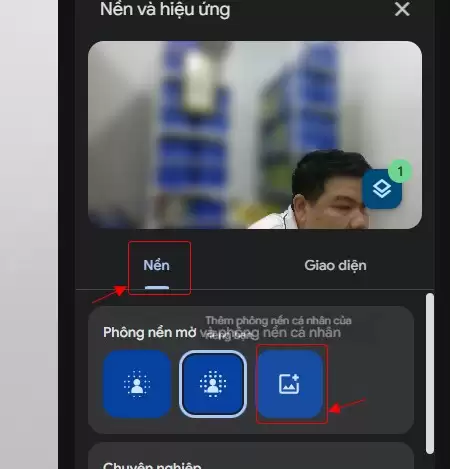This screenshot has height=469, width=450.
Task: Click the Nền và hiệu ứng title
Action: coord(165,9)
